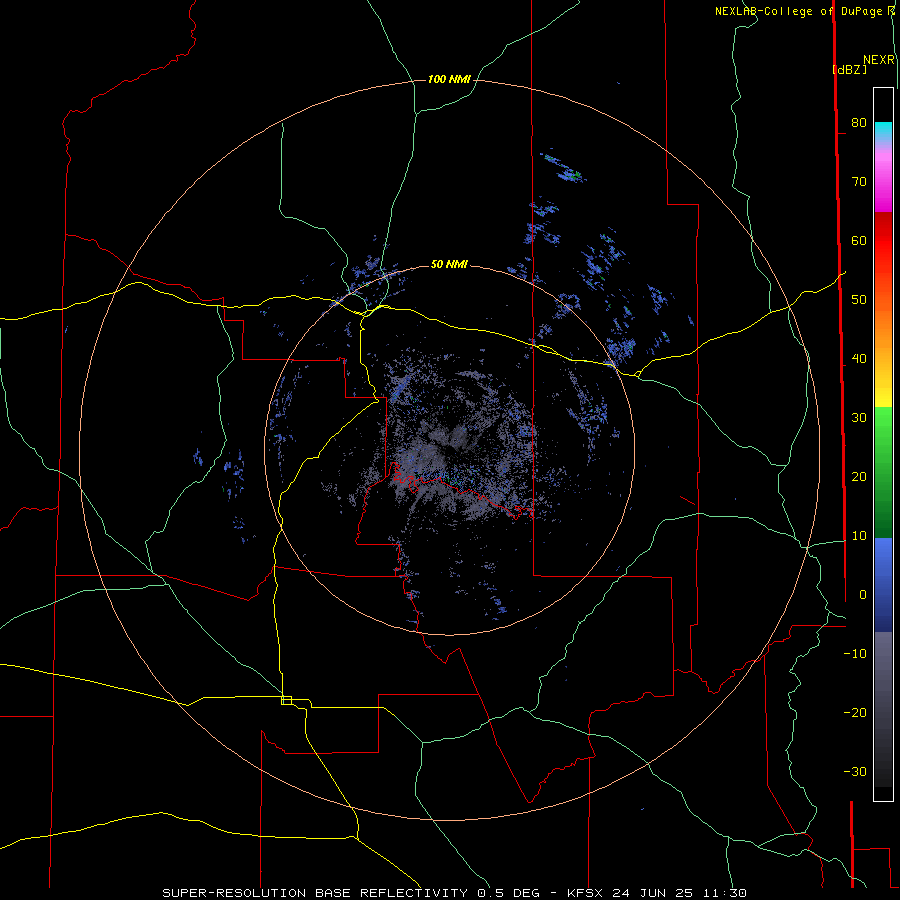Click the -30 value on the dBZ scale
This screenshot has height=900, width=900.
click(855, 771)
